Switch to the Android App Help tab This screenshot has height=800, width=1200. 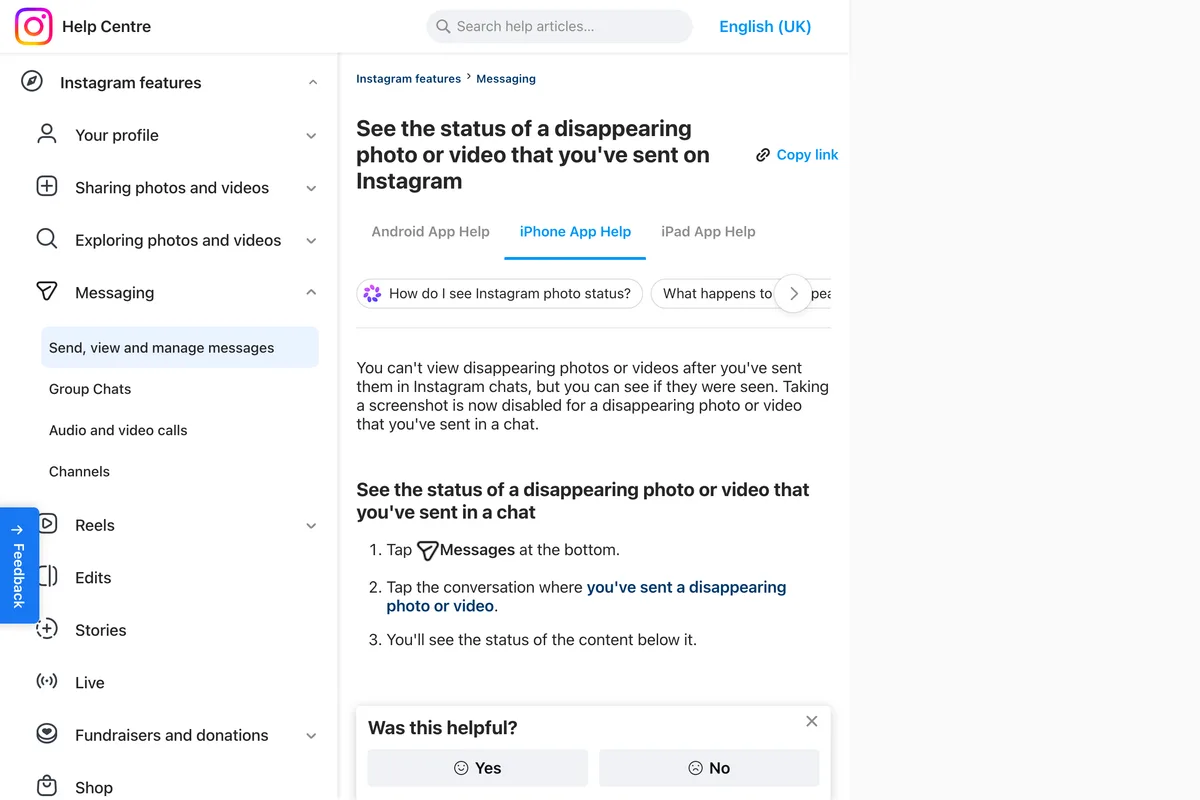point(431,231)
